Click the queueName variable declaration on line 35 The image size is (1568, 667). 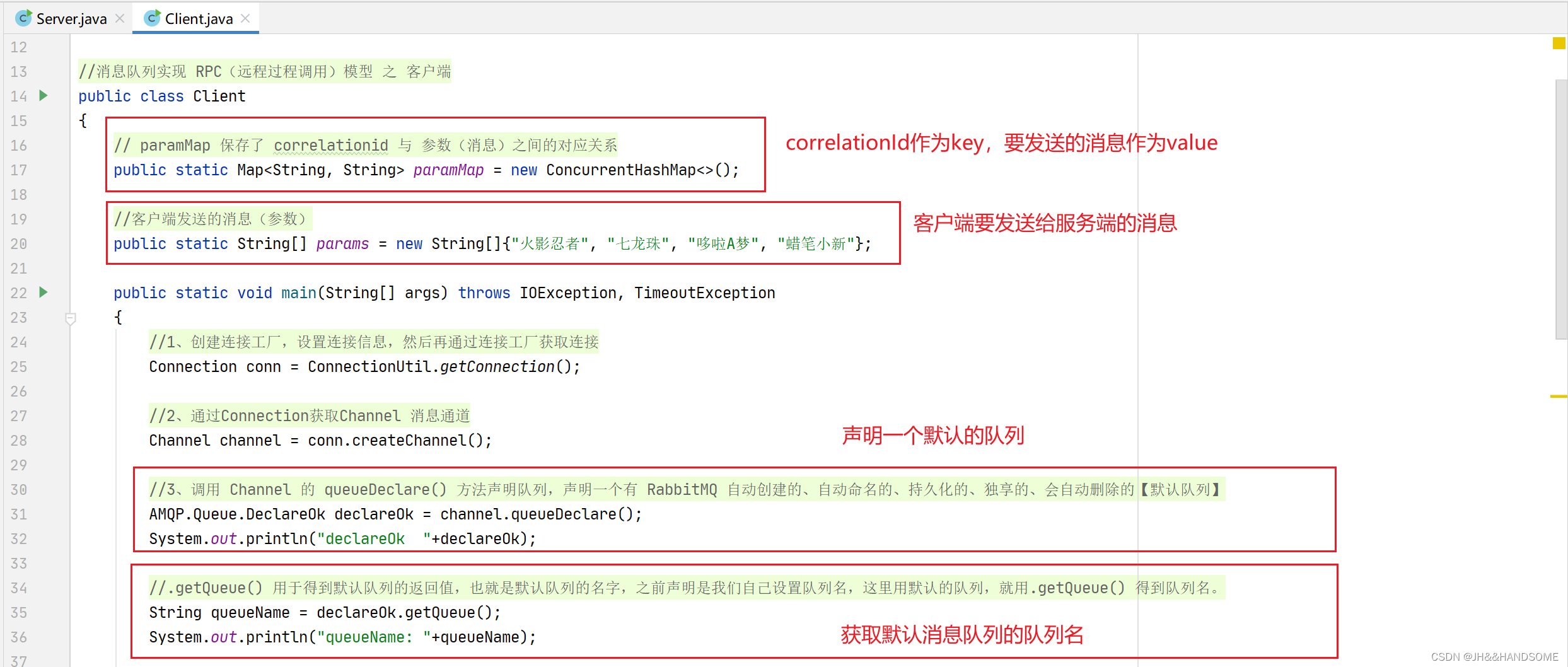(x=250, y=613)
